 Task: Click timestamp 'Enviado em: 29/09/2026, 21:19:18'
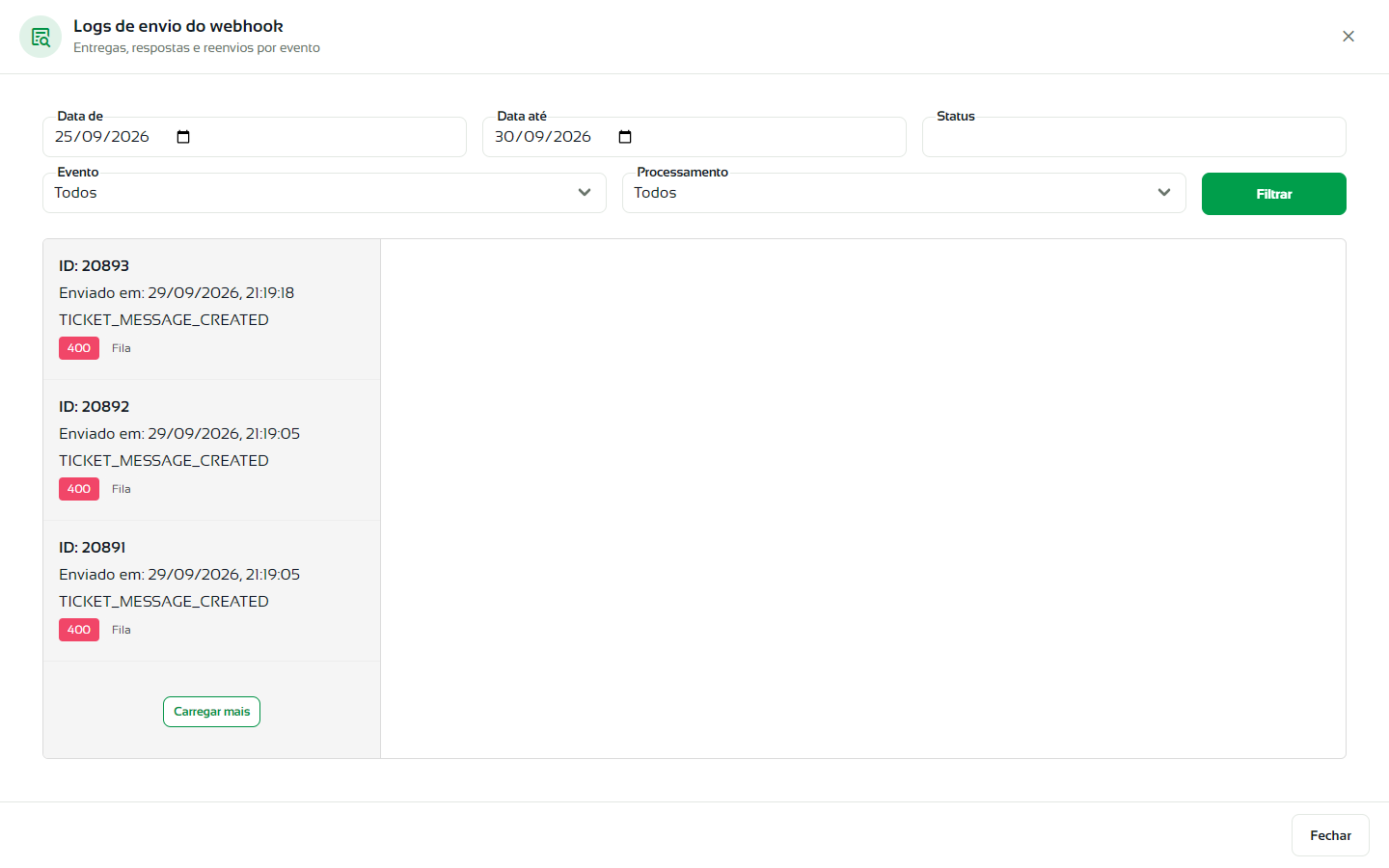pos(177,292)
